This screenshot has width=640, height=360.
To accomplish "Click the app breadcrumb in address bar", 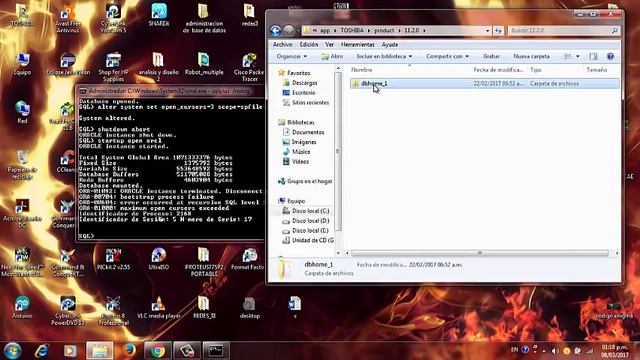I will click(325, 31).
